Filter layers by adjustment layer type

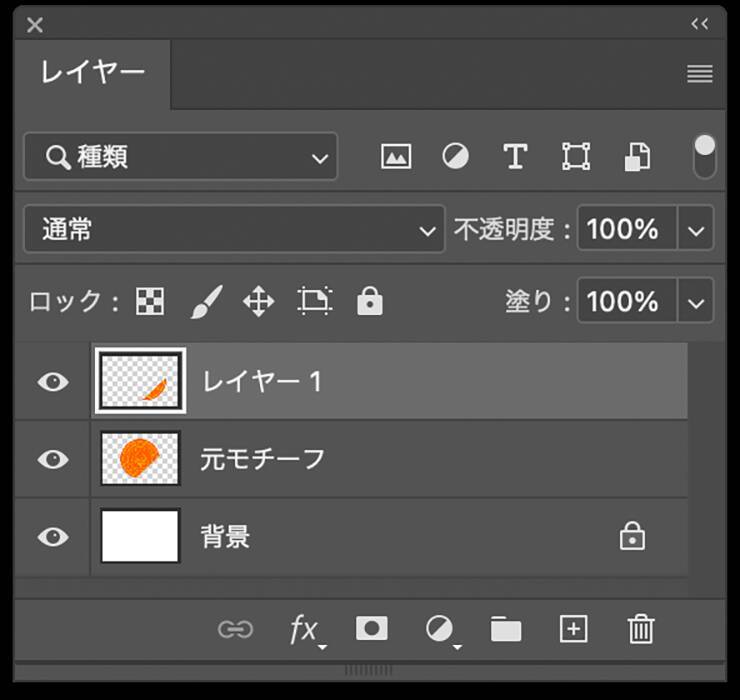[x=456, y=157]
